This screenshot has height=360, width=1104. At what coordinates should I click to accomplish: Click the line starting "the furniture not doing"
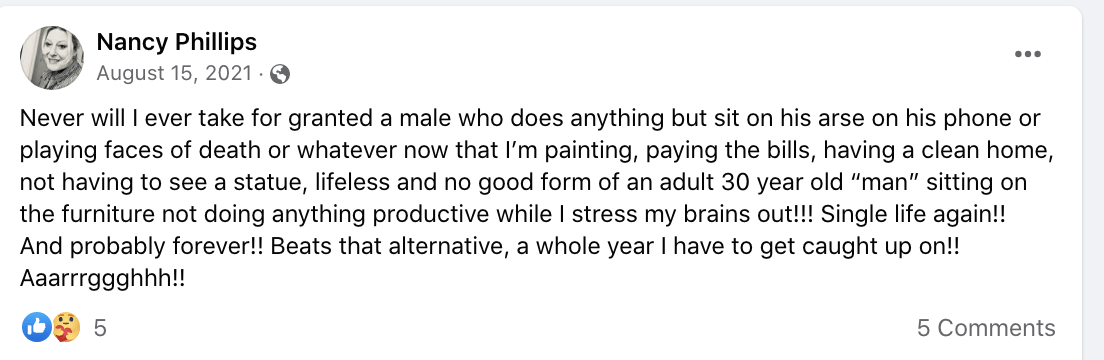(513, 215)
